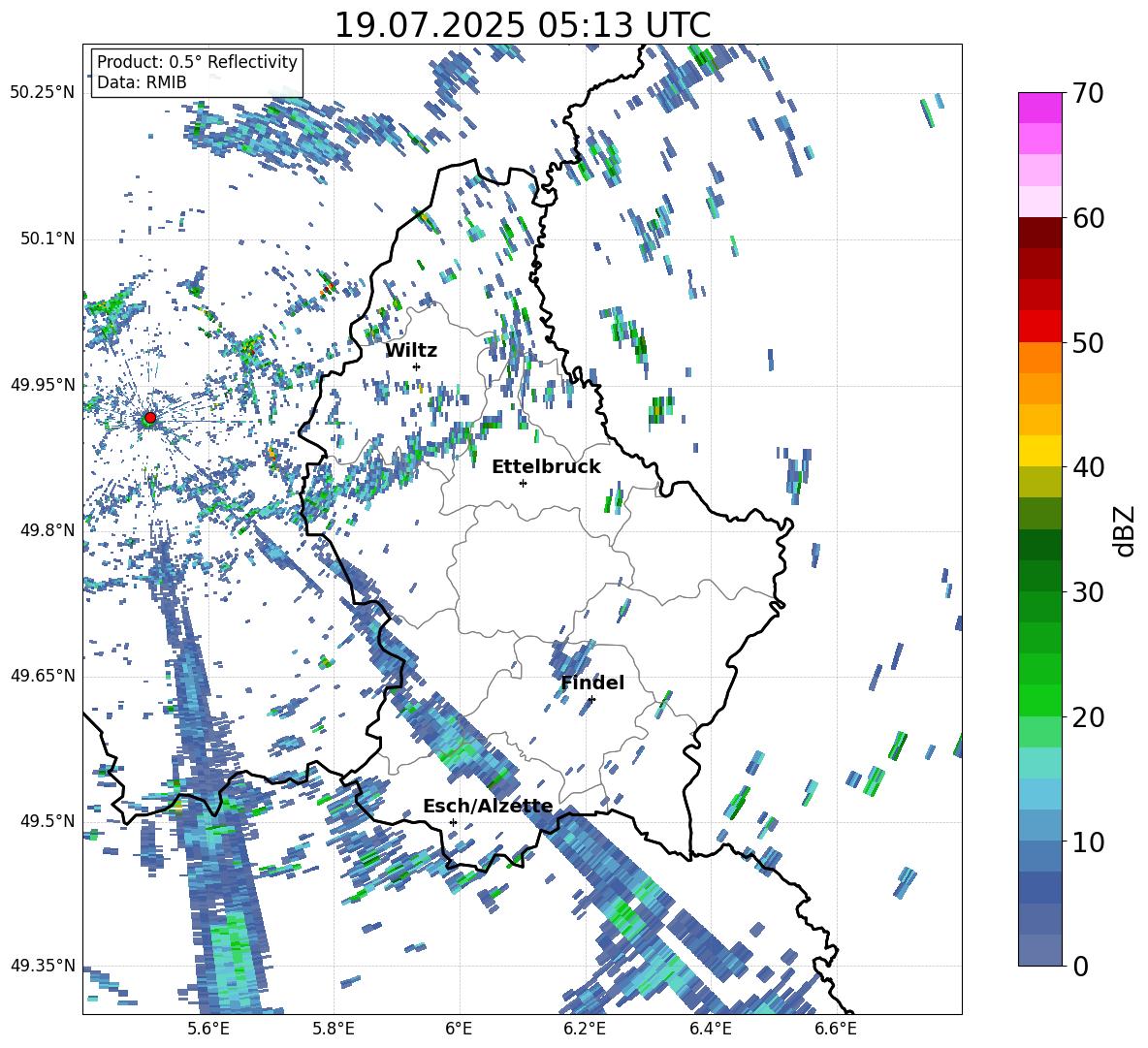
Task: Click the 49.95°N latitude label
Action: coord(43,384)
